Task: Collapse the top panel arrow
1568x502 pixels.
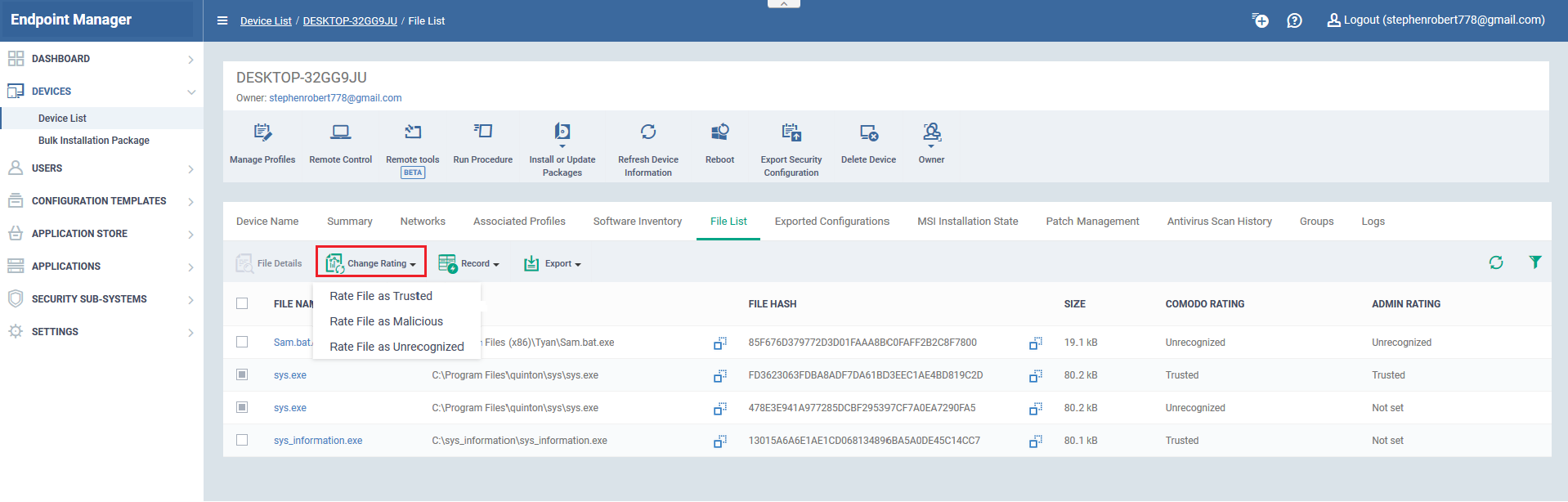Action: click(x=784, y=4)
